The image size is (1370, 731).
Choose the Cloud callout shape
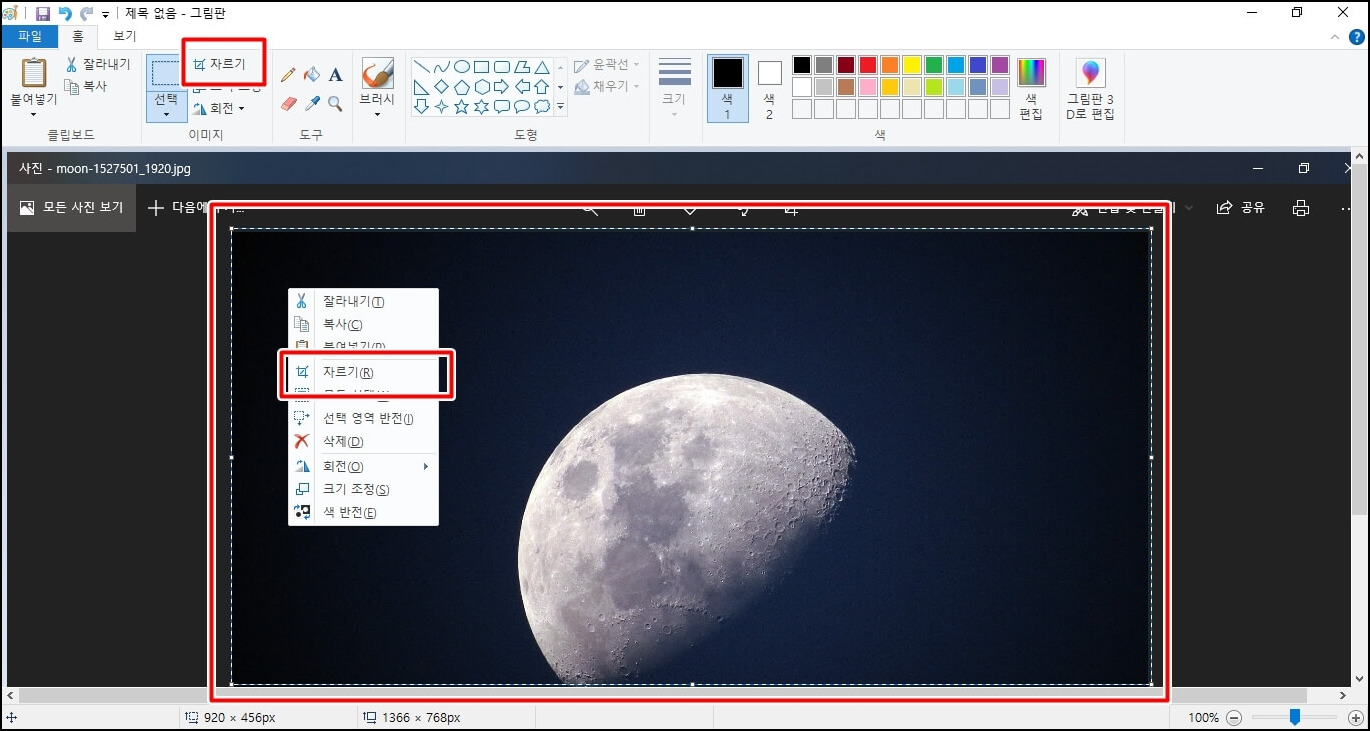(x=542, y=106)
